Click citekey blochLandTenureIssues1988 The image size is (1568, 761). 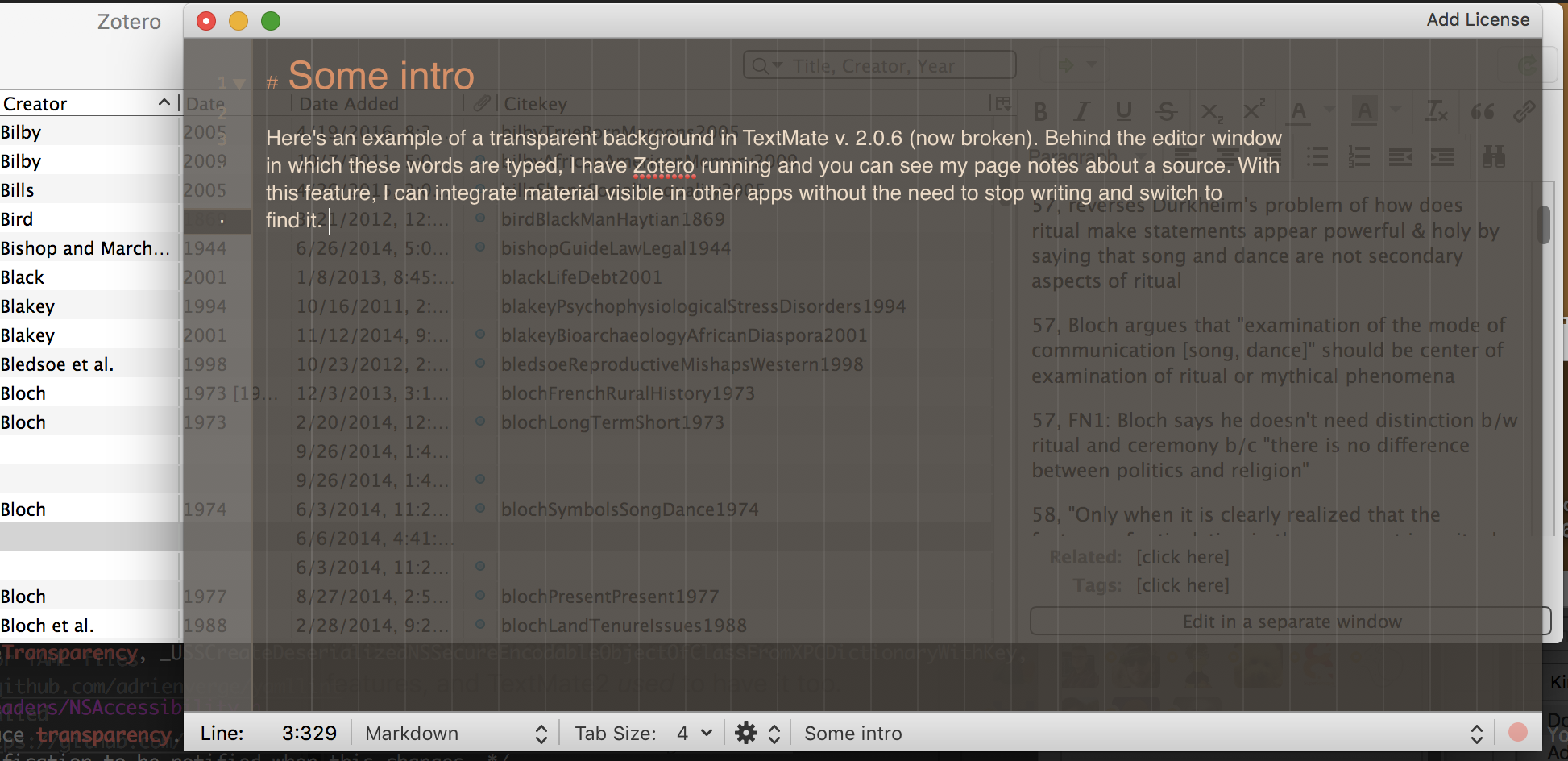[624, 626]
